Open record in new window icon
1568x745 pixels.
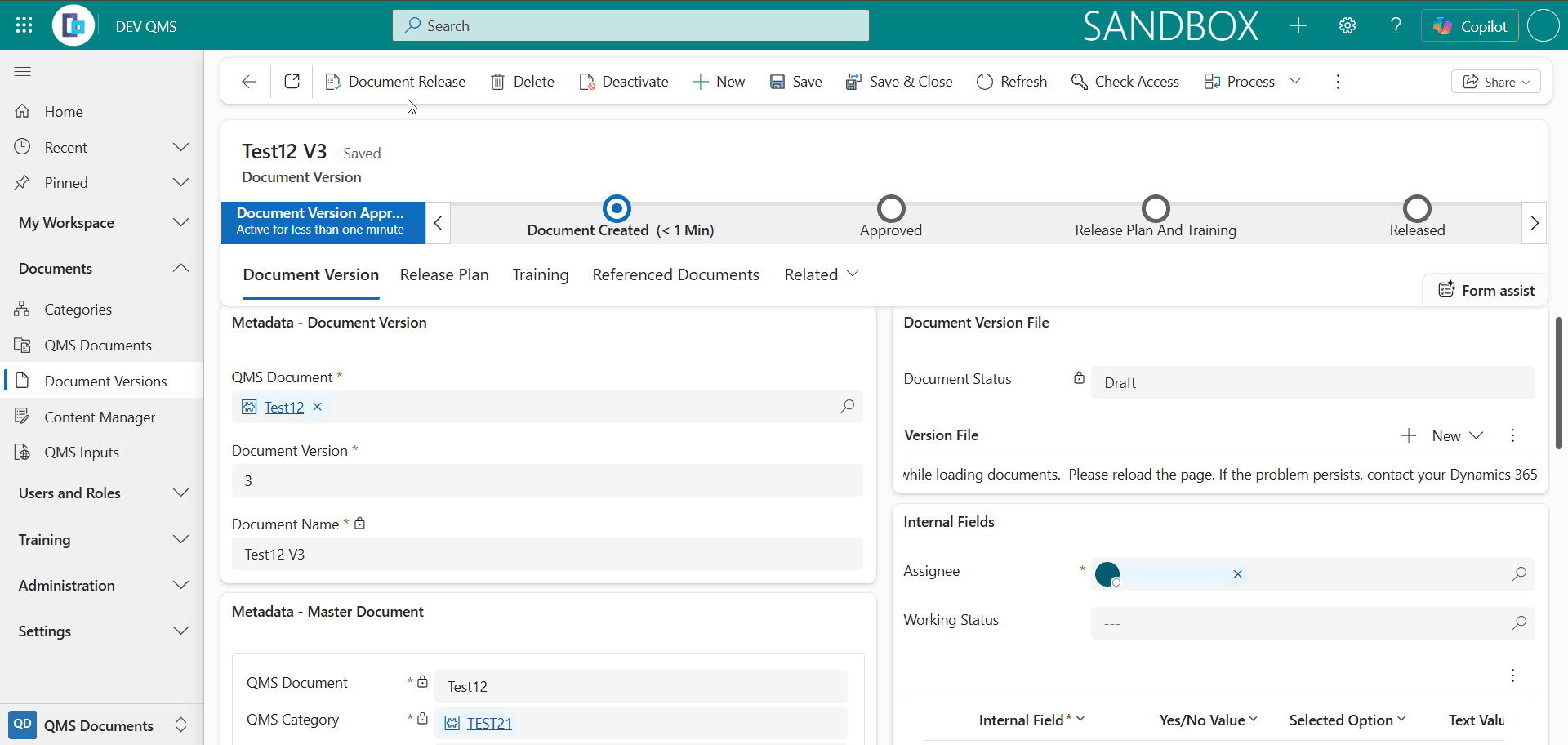[292, 82]
